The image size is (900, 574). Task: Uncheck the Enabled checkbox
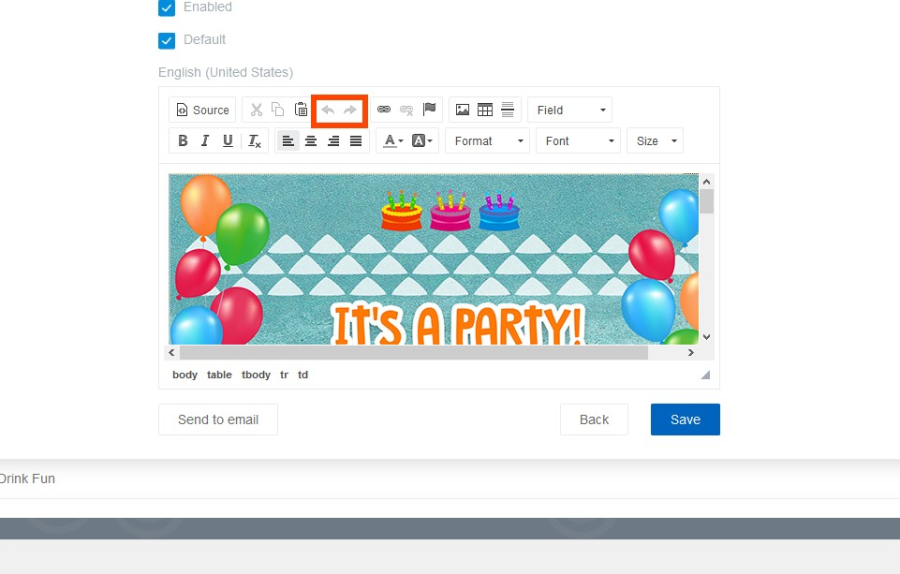[167, 8]
